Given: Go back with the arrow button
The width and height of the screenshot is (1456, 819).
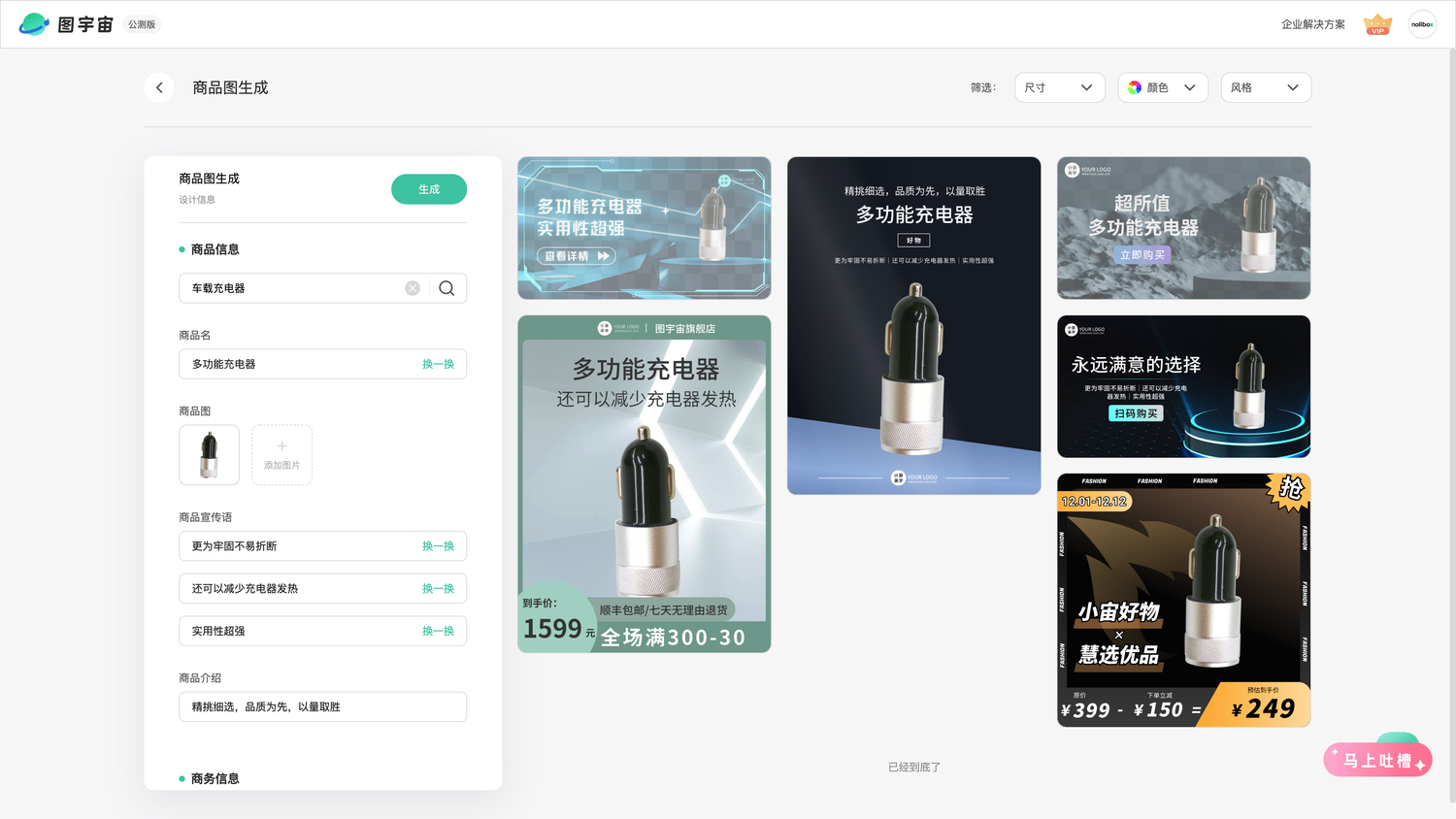Looking at the screenshot, I should 159,87.
